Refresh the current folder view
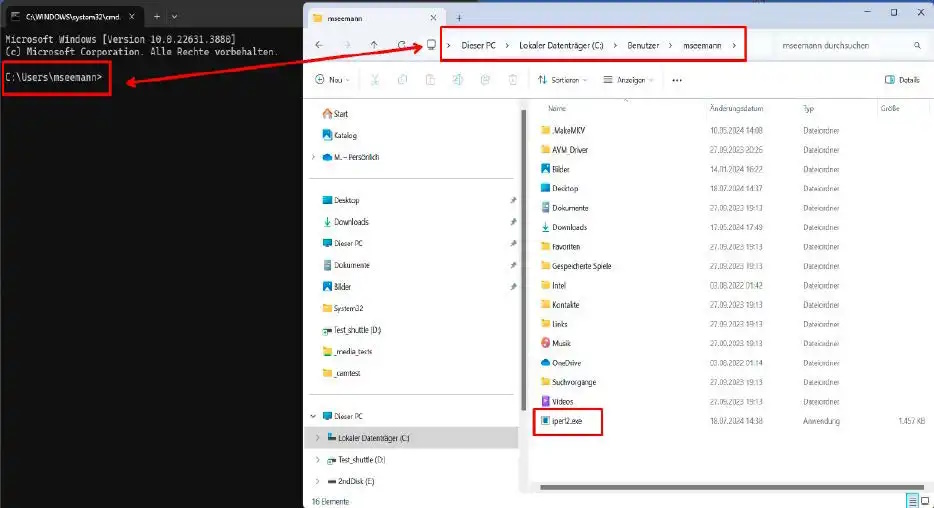This screenshot has width=934, height=508. pos(401,45)
